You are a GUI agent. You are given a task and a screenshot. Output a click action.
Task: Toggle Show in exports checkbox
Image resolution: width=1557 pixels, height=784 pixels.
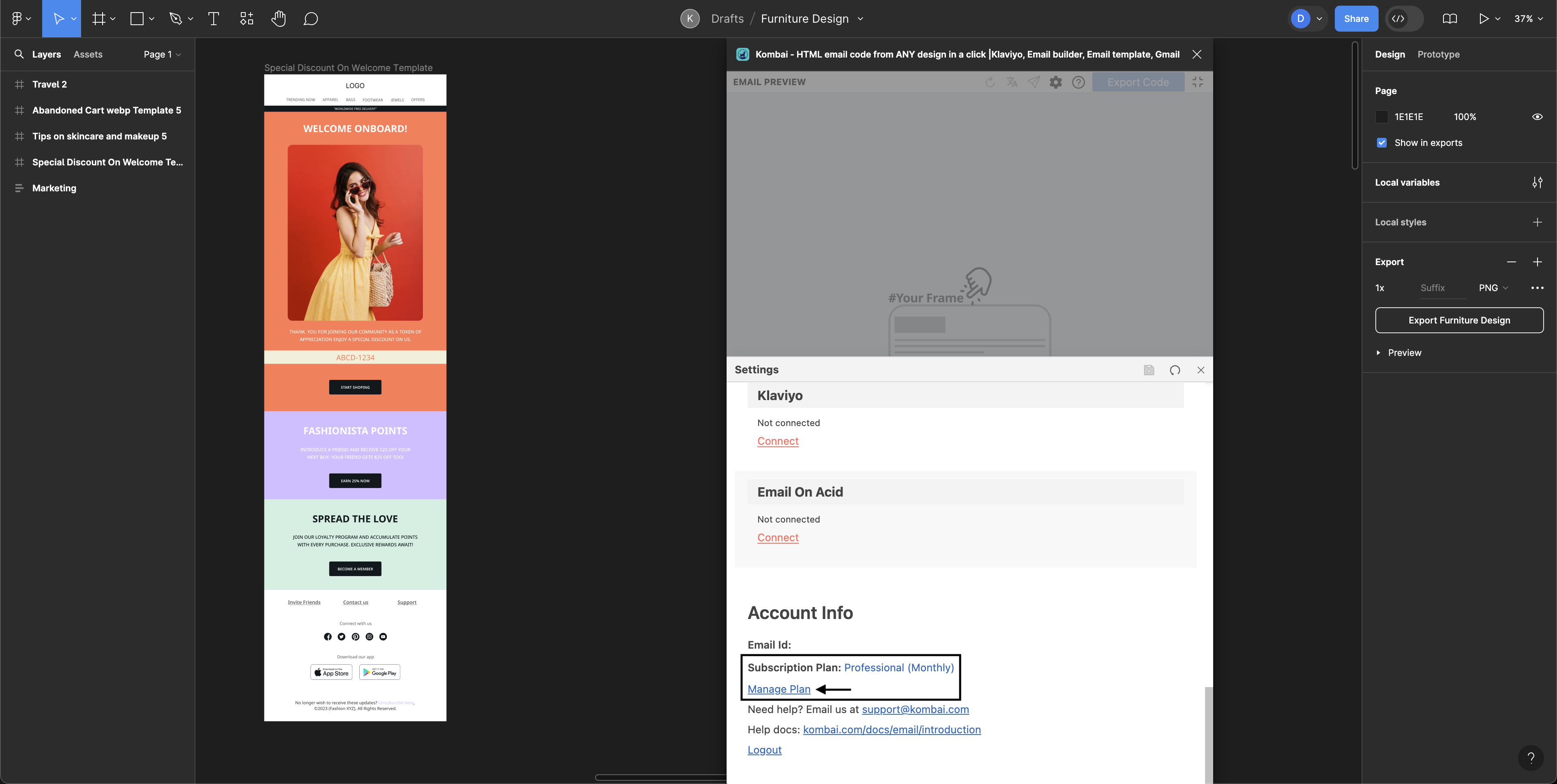coord(1382,142)
